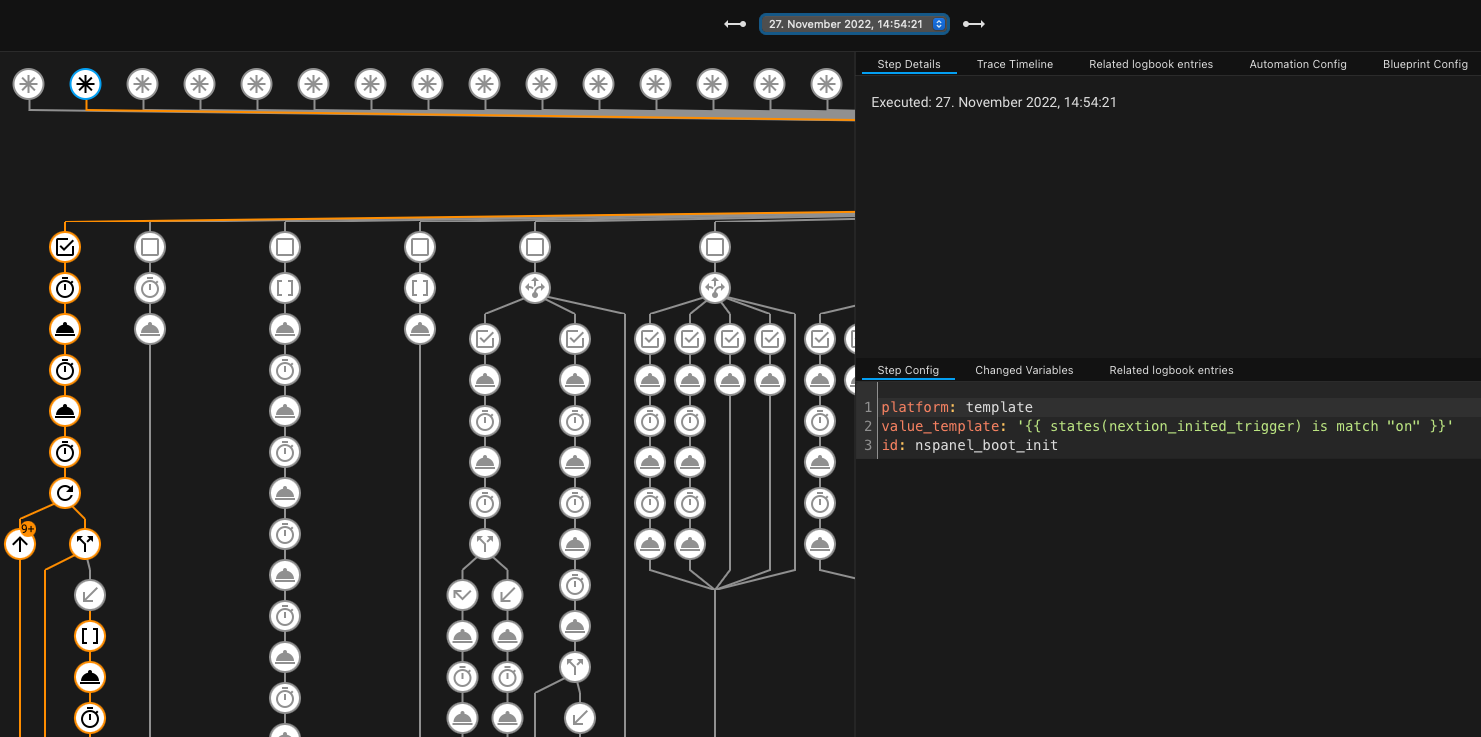
Task: Select the blue highlighted trigger node
Action: point(86,84)
